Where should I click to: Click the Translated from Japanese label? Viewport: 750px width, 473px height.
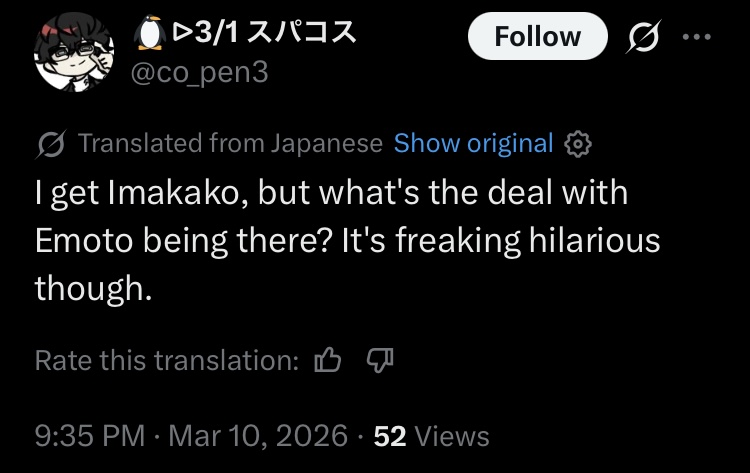point(230,143)
